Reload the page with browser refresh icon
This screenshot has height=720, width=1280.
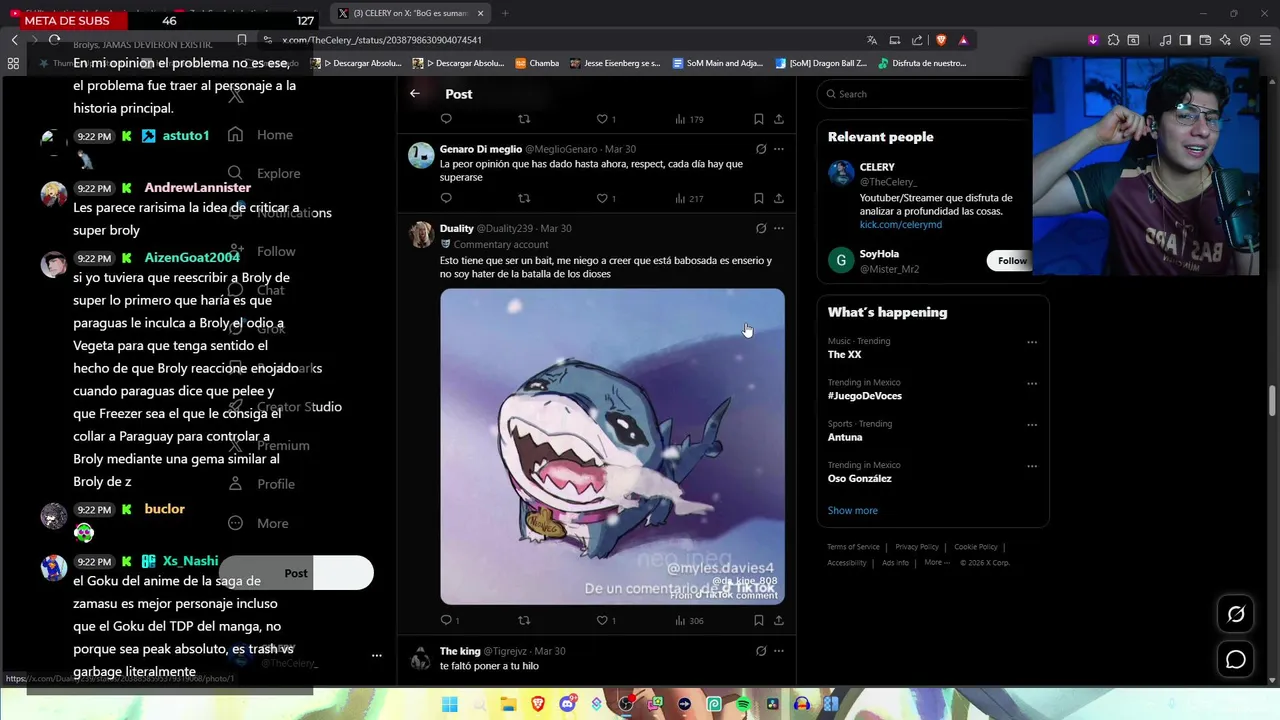(x=54, y=40)
